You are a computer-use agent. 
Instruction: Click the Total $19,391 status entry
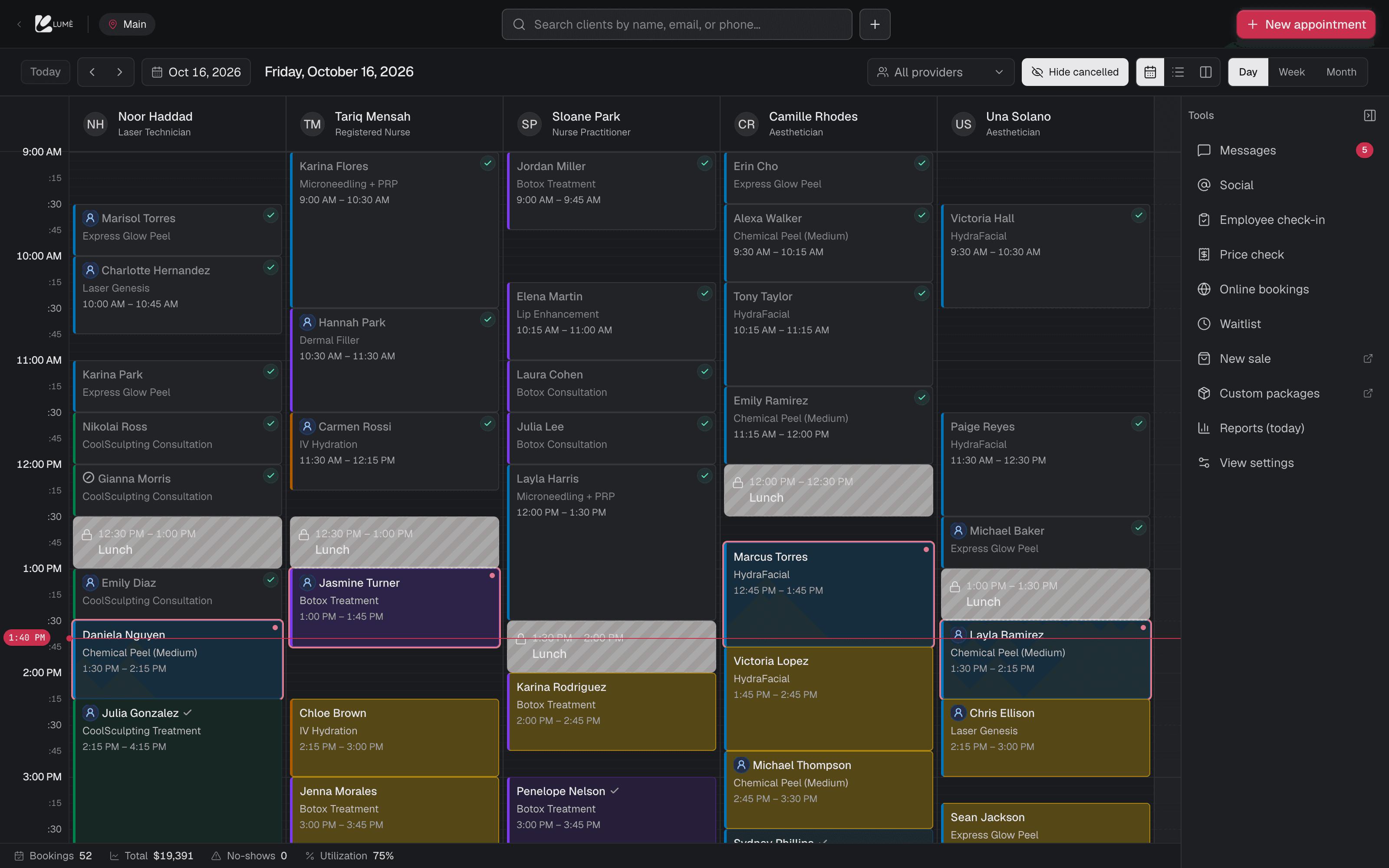(x=151, y=856)
